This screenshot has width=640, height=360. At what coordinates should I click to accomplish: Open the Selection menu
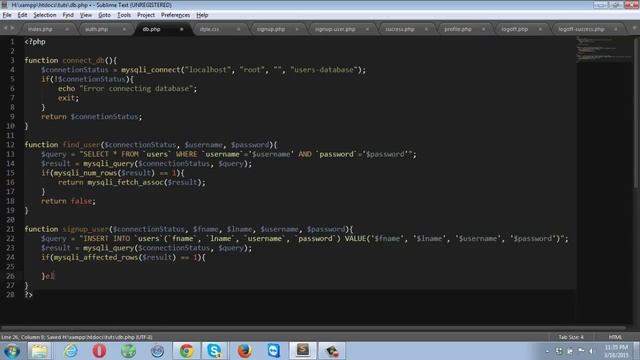click(44, 15)
